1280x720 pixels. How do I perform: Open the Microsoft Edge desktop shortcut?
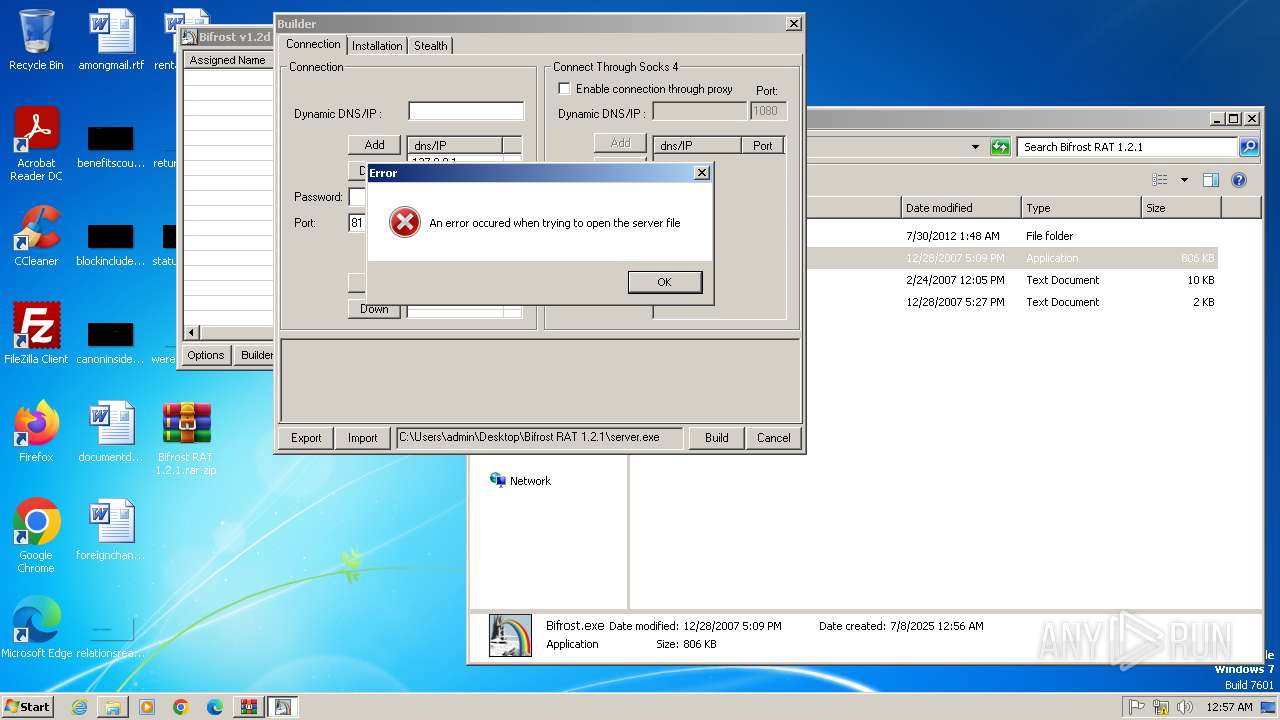pos(36,627)
